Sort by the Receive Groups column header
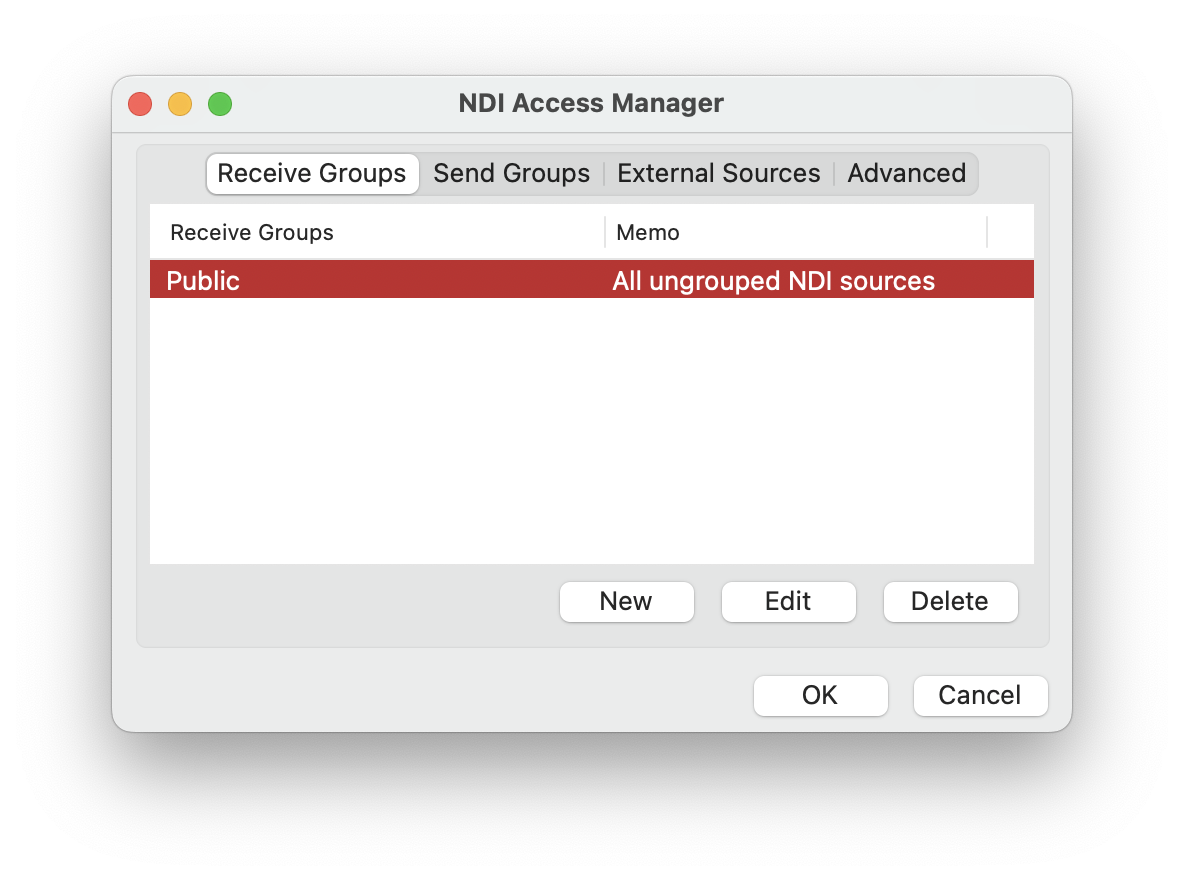Image resolution: width=1184 pixels, height=880 pixels. pos(252,232)
